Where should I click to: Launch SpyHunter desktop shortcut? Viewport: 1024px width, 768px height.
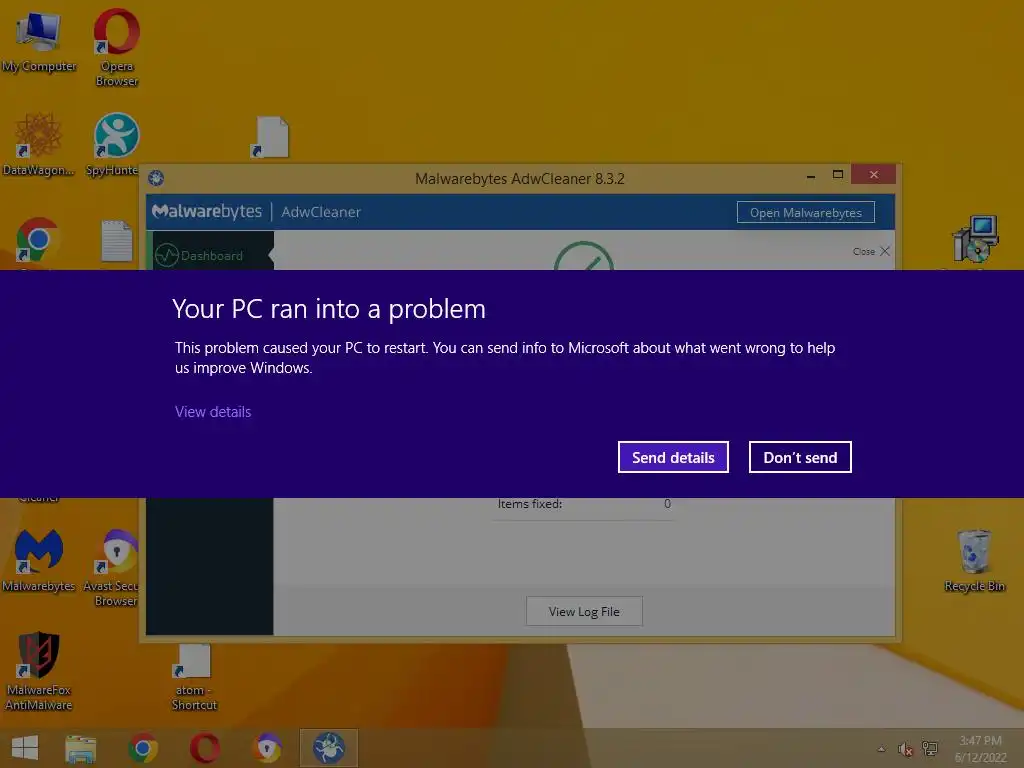(112, 145)
